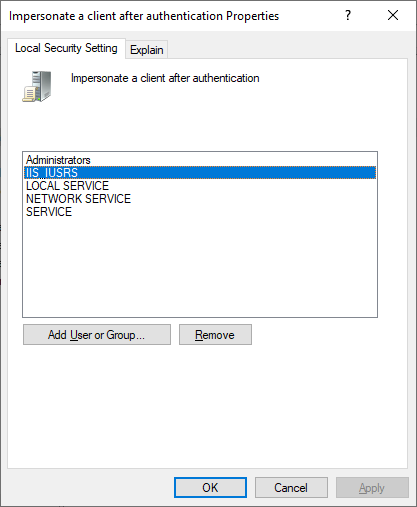
Task: Close the Properties dialog with the X
Action: click(x=393, y=15)
